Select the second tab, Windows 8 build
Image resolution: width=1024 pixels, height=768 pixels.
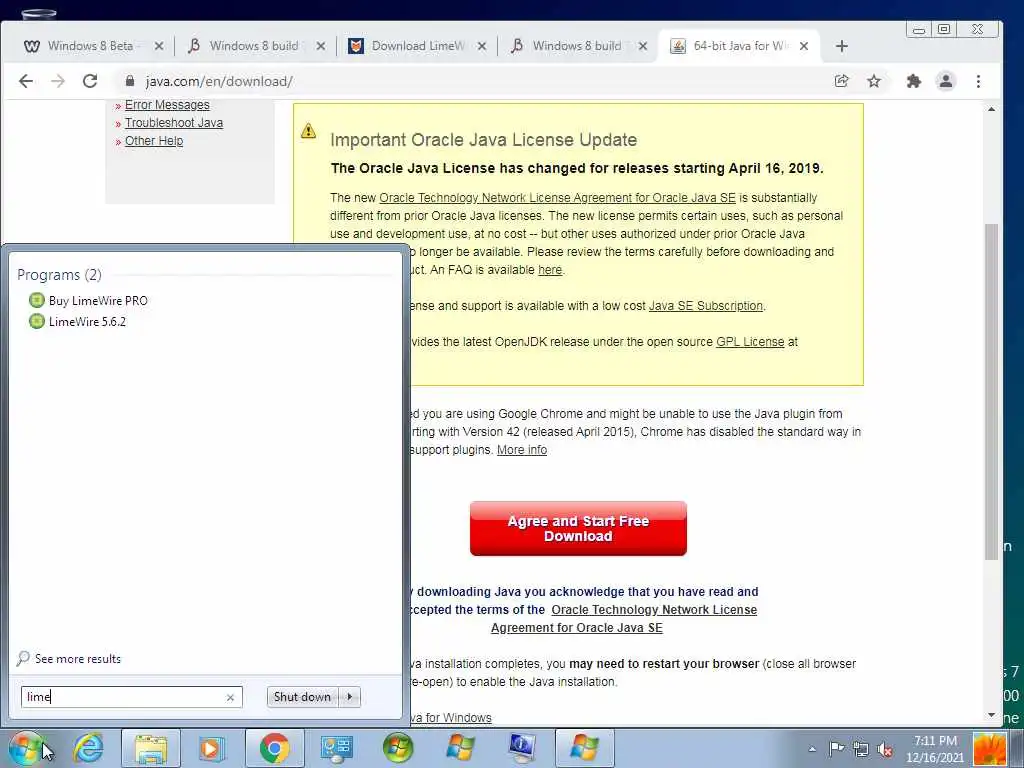(x=255, y=46)
